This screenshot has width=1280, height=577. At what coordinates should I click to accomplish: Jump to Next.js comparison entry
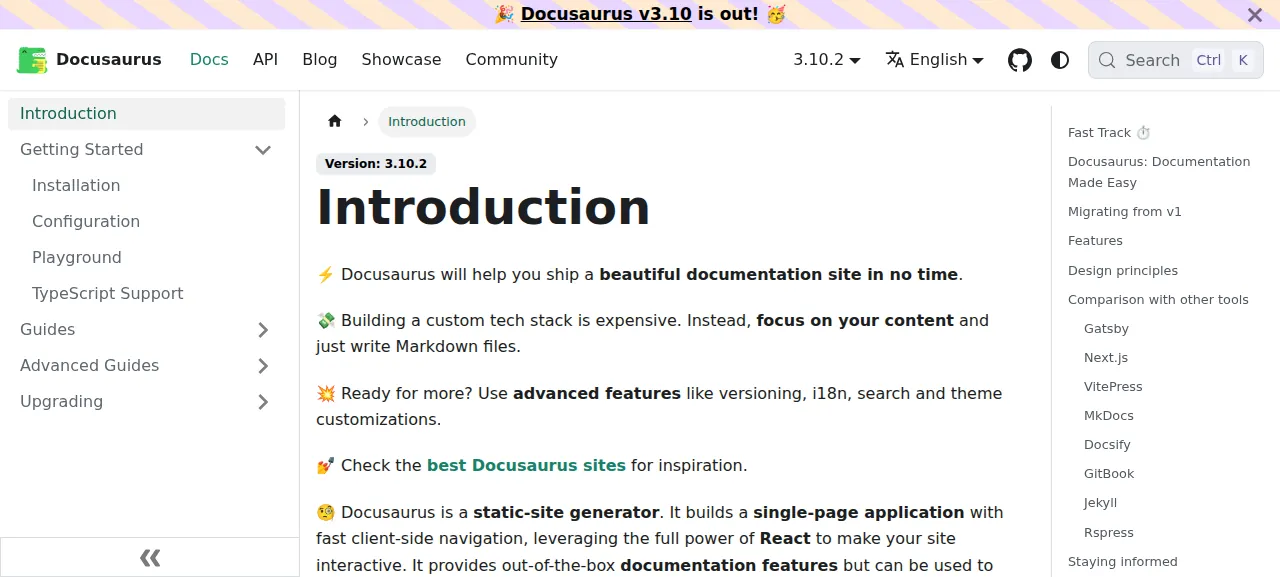tap(1106, 358)
